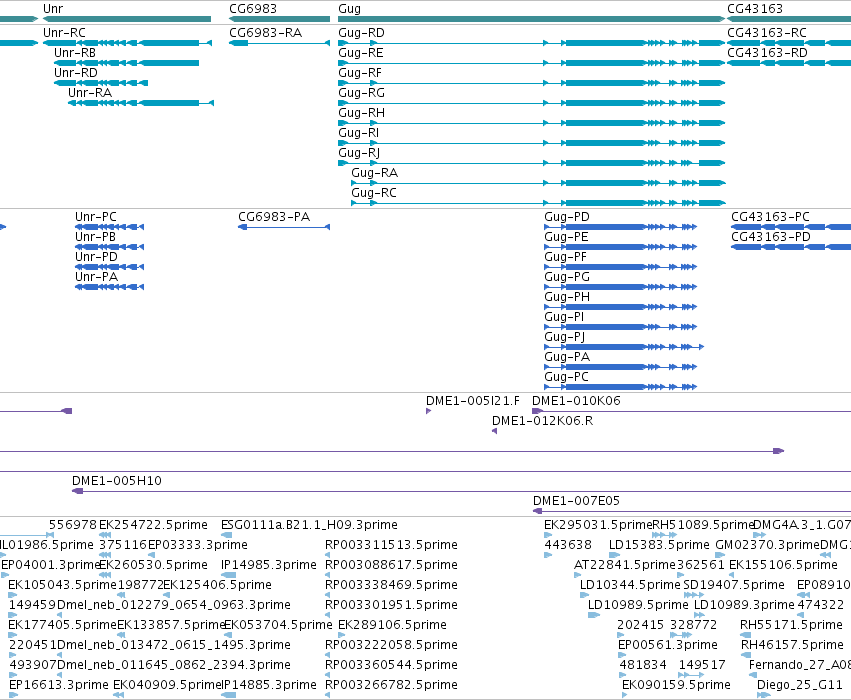Select the Unr-PC protein label
This screenshot has height=700, width=851.
click(x=96, y=217)
